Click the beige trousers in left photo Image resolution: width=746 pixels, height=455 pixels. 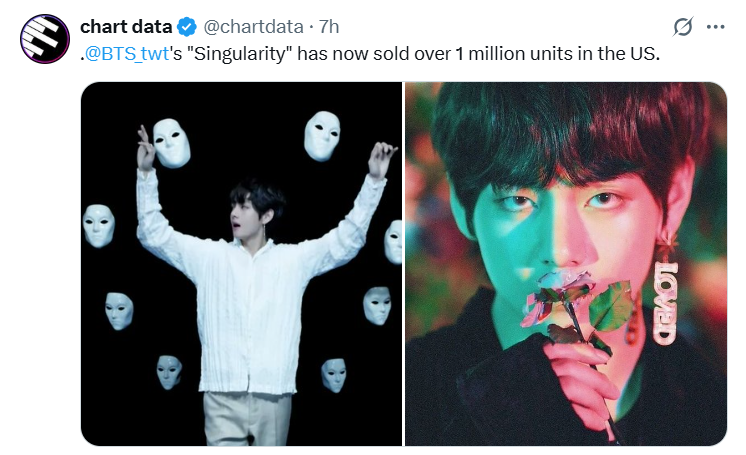pyautogui.click(x=247, y=419)
